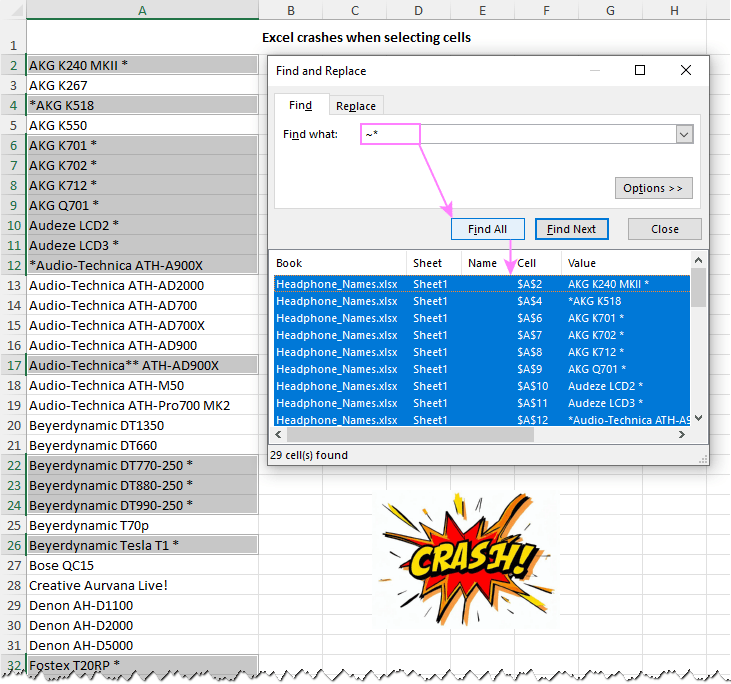Select row 28 header
The width and height of the screenshot is (731, 684).
point(13,585)
